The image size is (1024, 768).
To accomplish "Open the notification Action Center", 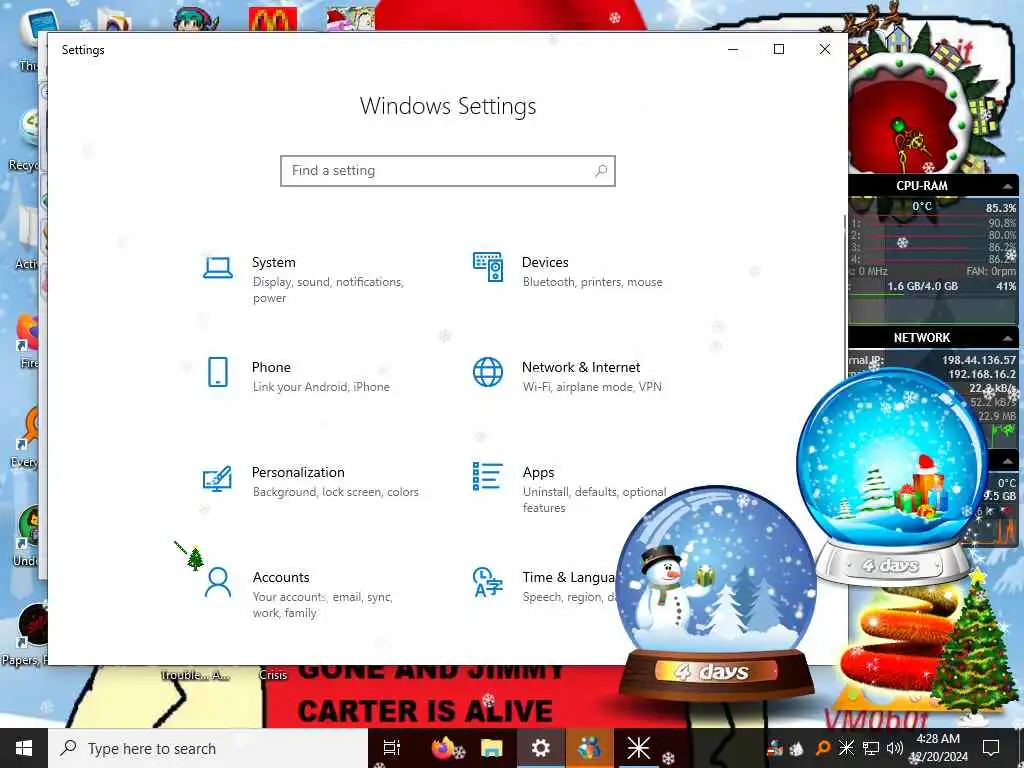I will coord(991,748).
